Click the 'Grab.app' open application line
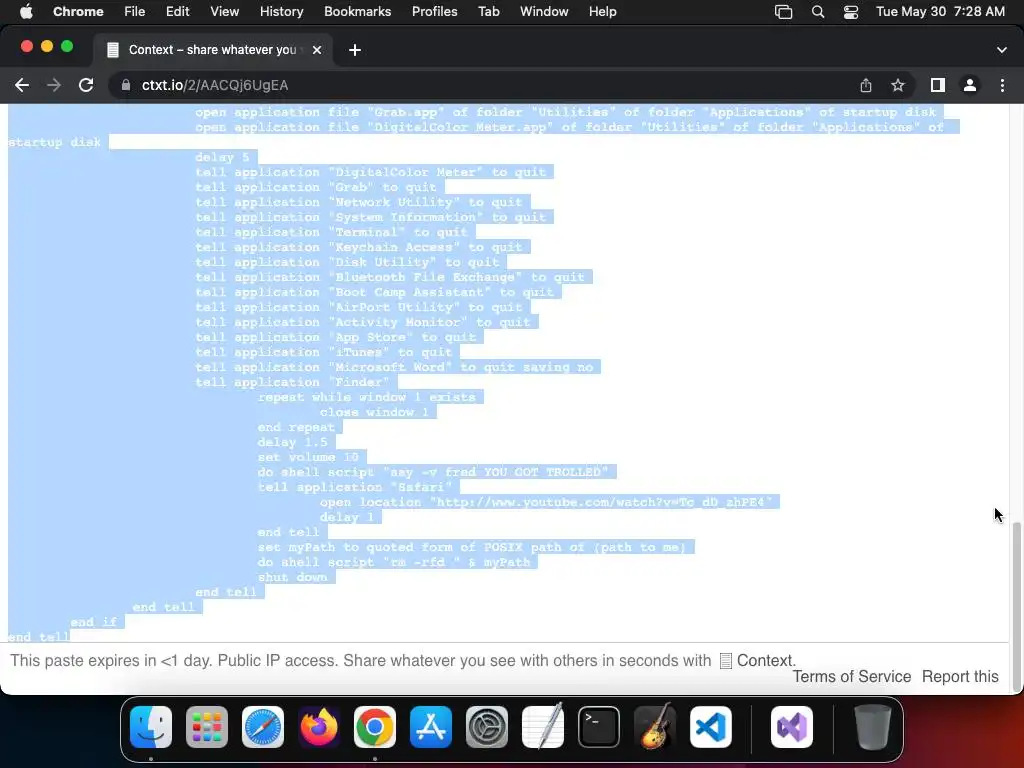This screenshot has width=1024, height=768. point(566,112)
